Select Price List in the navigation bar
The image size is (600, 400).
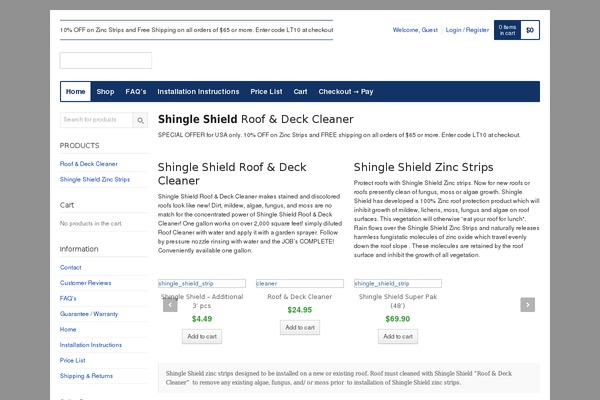coord(266,91)
